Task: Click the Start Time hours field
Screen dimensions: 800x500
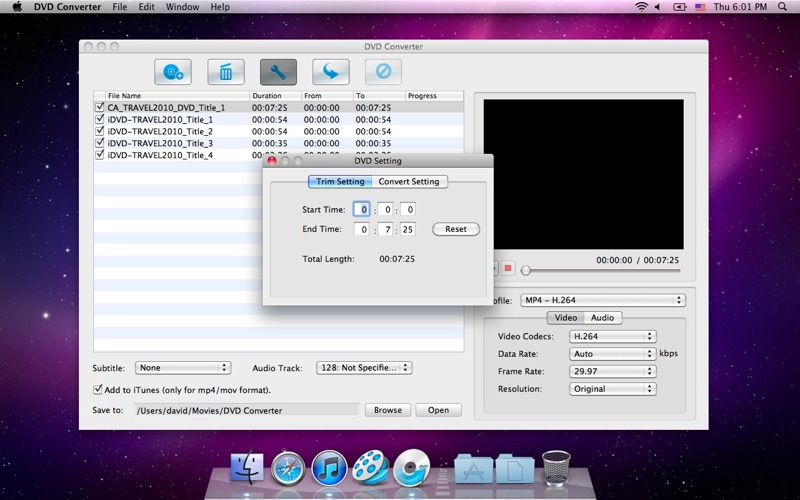Action: click(x=362, y=209)
